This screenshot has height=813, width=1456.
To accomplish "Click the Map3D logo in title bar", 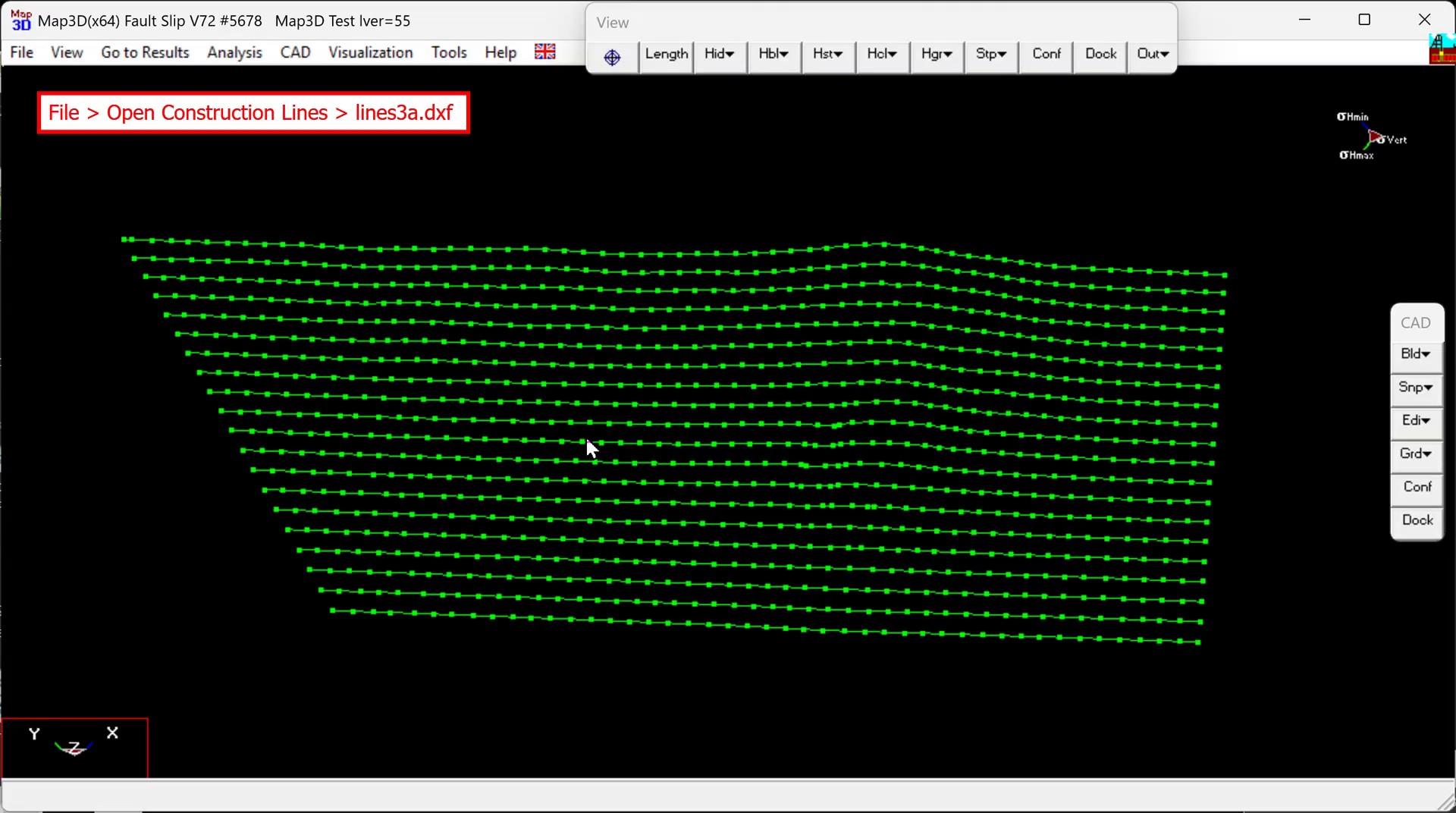I will 20,20.
